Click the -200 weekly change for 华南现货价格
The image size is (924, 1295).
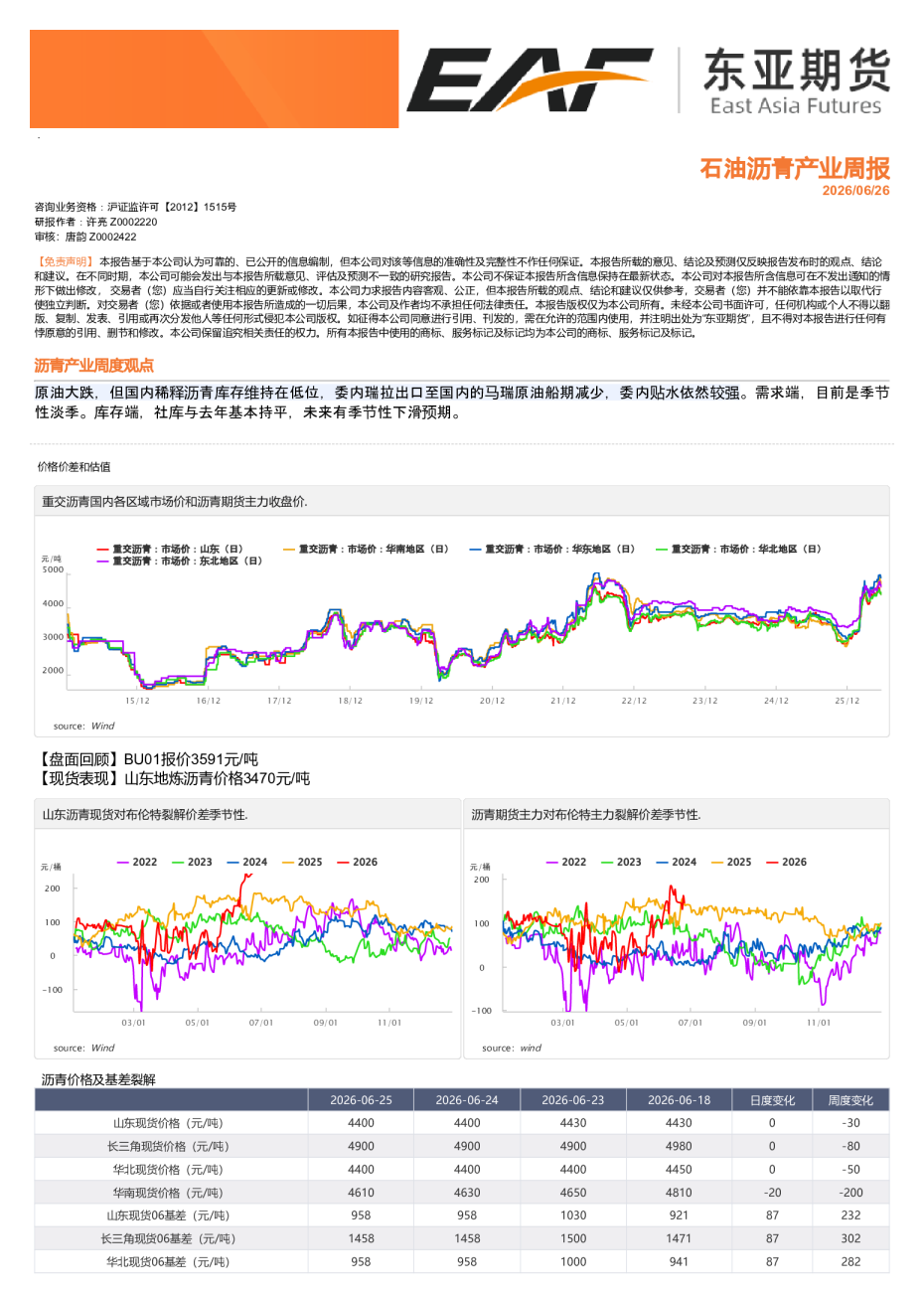pyautogui.click(x=850, y=1193)
